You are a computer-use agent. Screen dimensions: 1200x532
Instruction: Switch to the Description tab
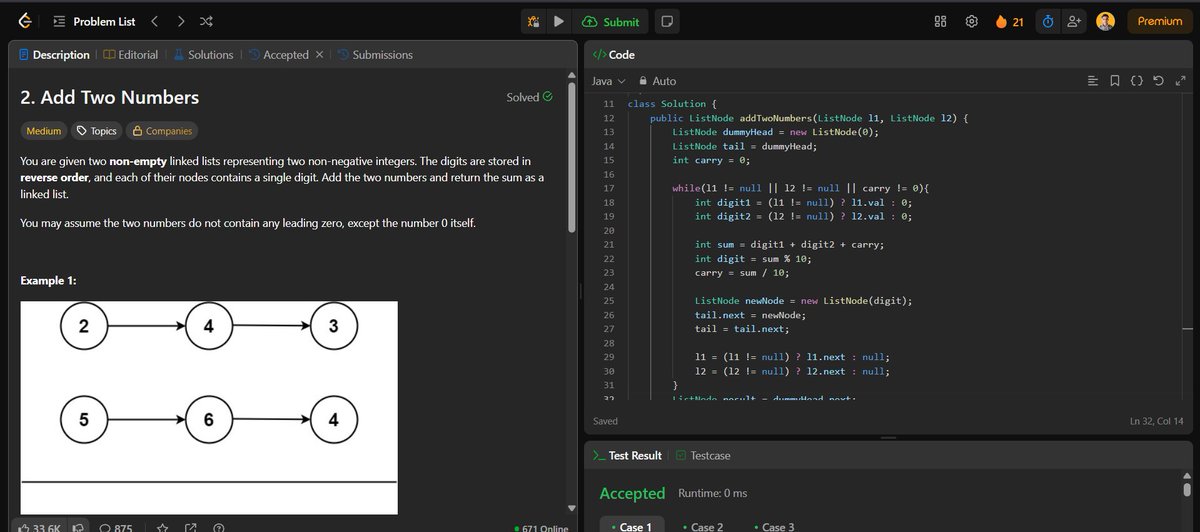[x=53, y=55]
